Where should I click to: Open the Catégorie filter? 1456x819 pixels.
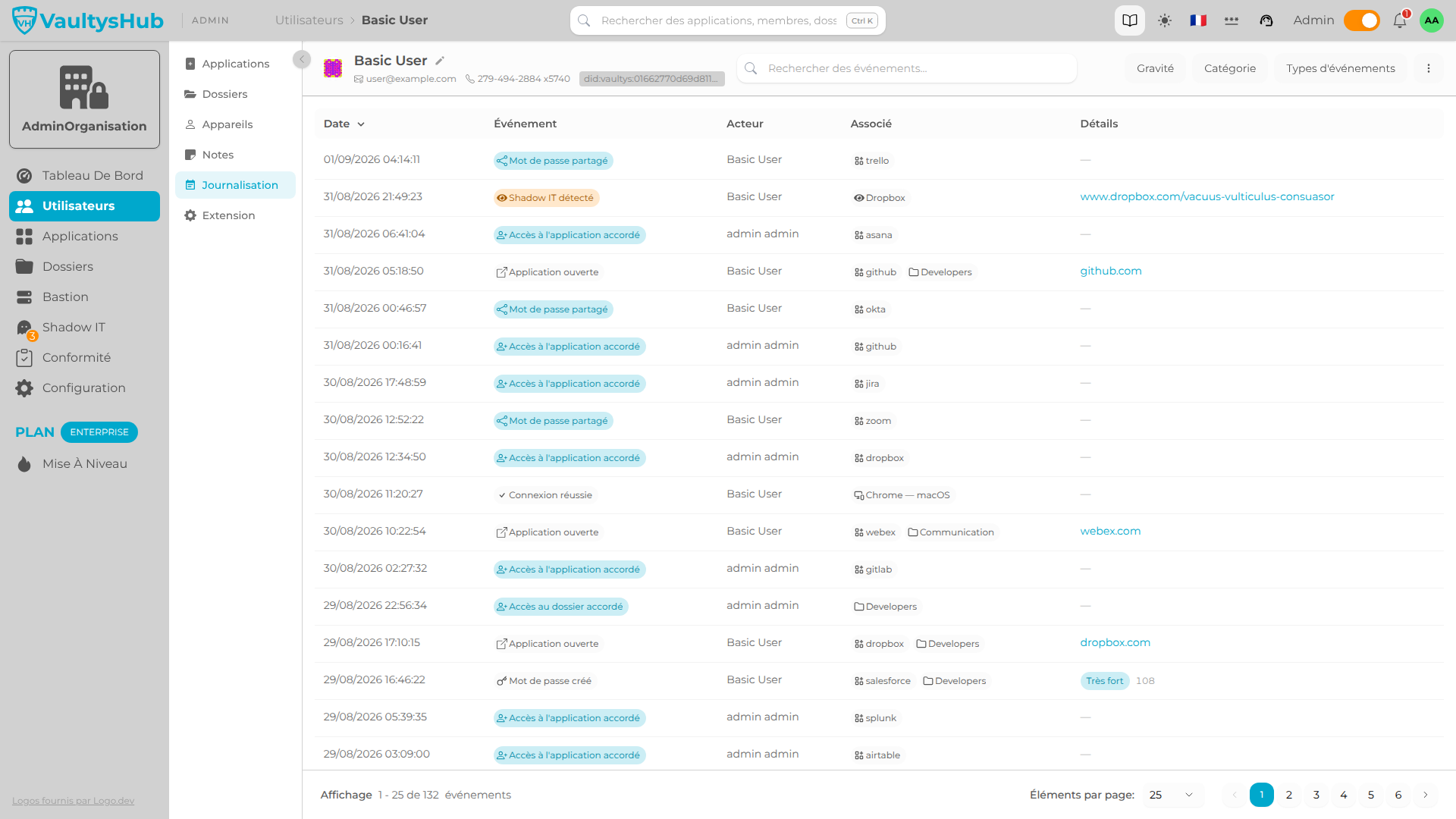[x=1230, y=68]
